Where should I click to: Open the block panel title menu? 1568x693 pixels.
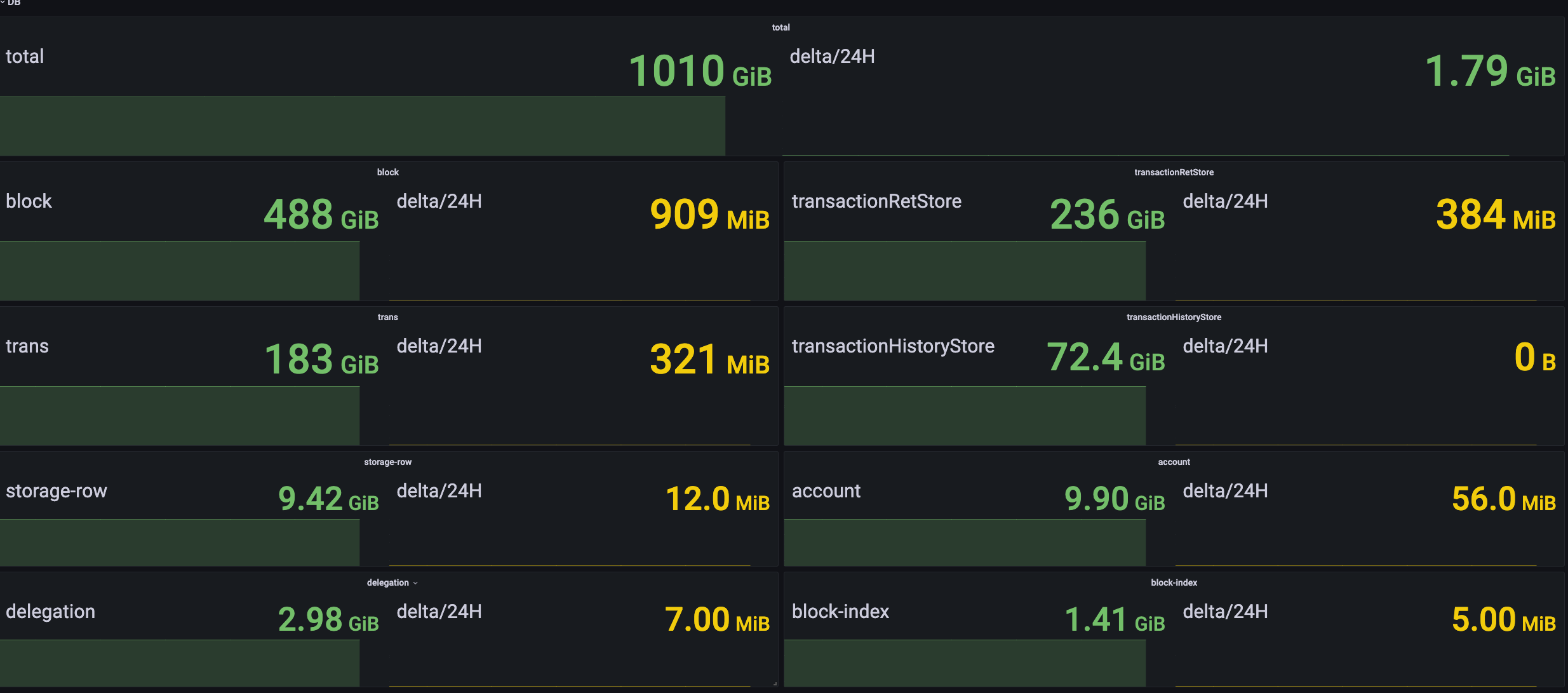[387, 172]
